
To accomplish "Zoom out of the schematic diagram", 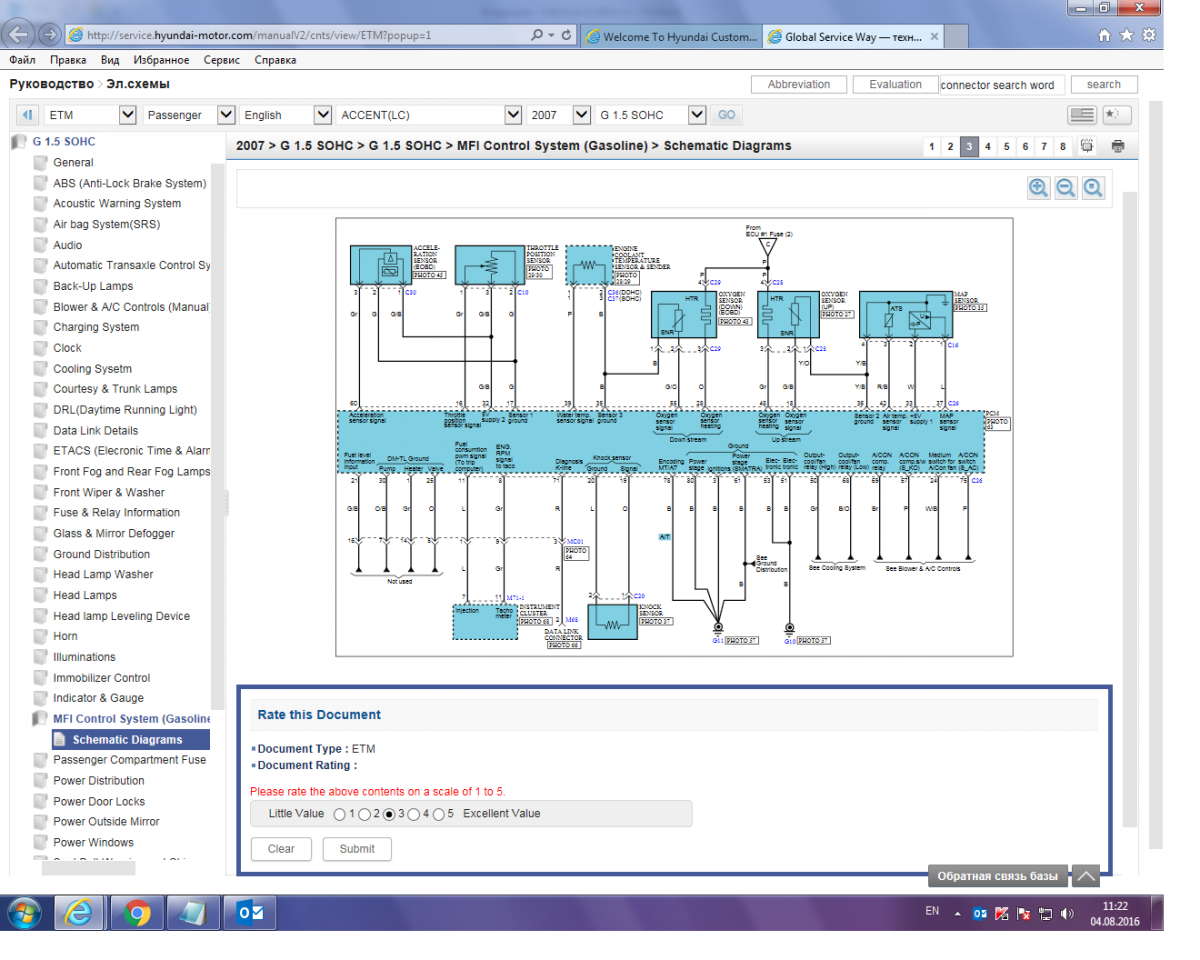I will pos(1066,187).
